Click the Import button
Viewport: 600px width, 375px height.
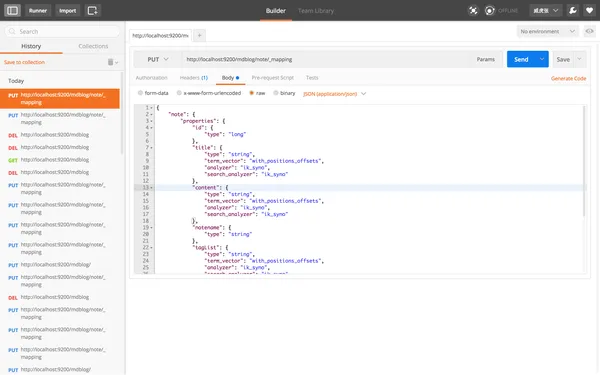(67, 10)
